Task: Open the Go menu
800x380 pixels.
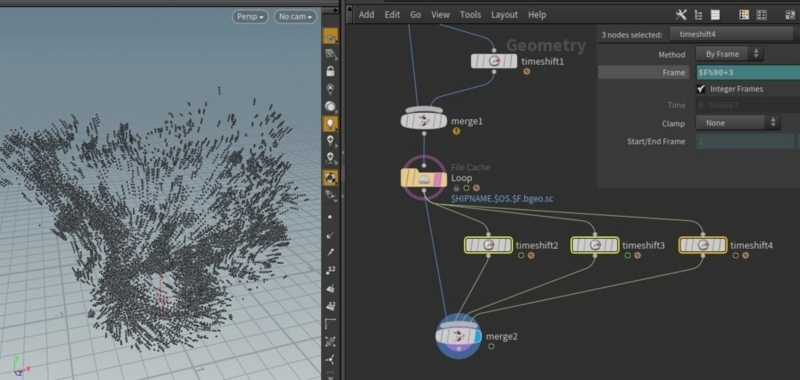Action: [415, 15]
